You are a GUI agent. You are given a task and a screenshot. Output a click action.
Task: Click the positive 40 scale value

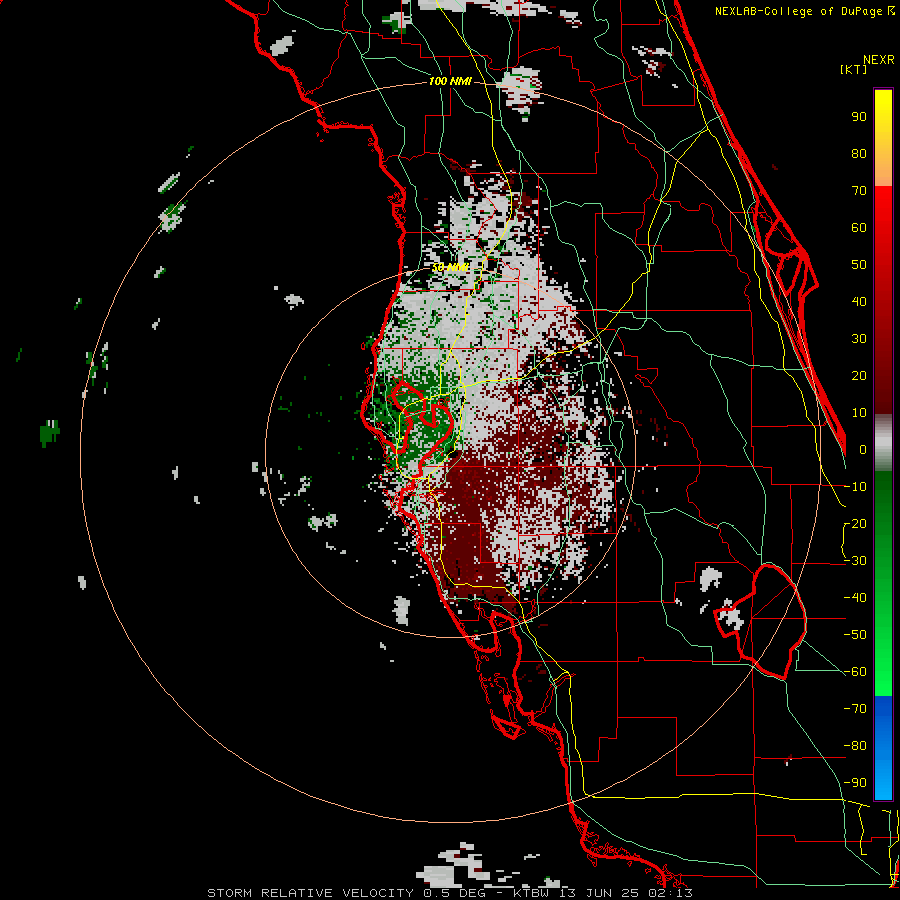tap(859, 301)
